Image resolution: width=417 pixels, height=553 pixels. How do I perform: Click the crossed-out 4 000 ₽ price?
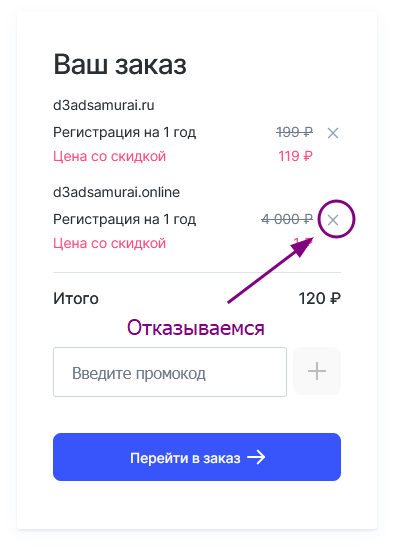[x=287, y=219]
